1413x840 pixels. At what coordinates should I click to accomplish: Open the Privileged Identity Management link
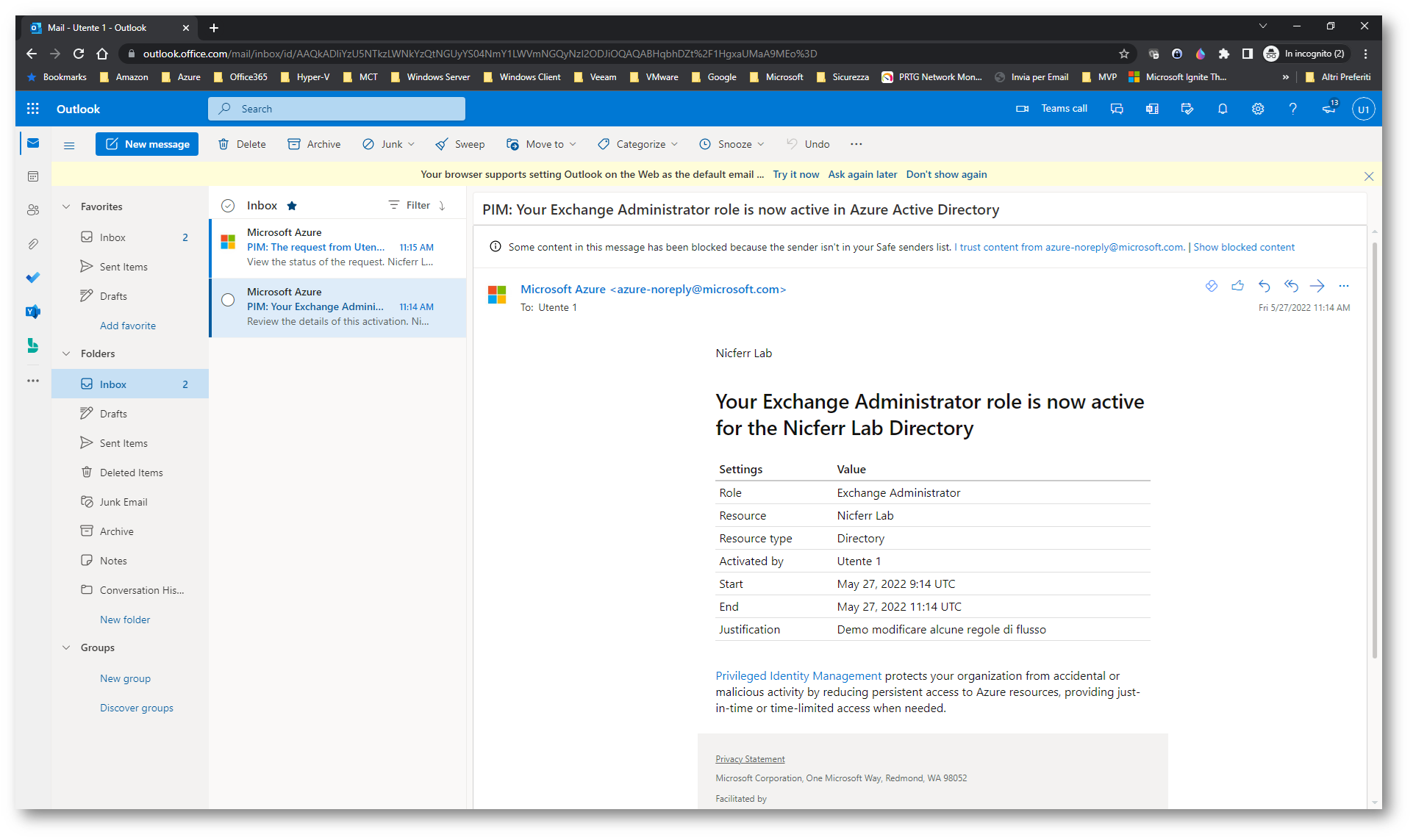(798, 675)
